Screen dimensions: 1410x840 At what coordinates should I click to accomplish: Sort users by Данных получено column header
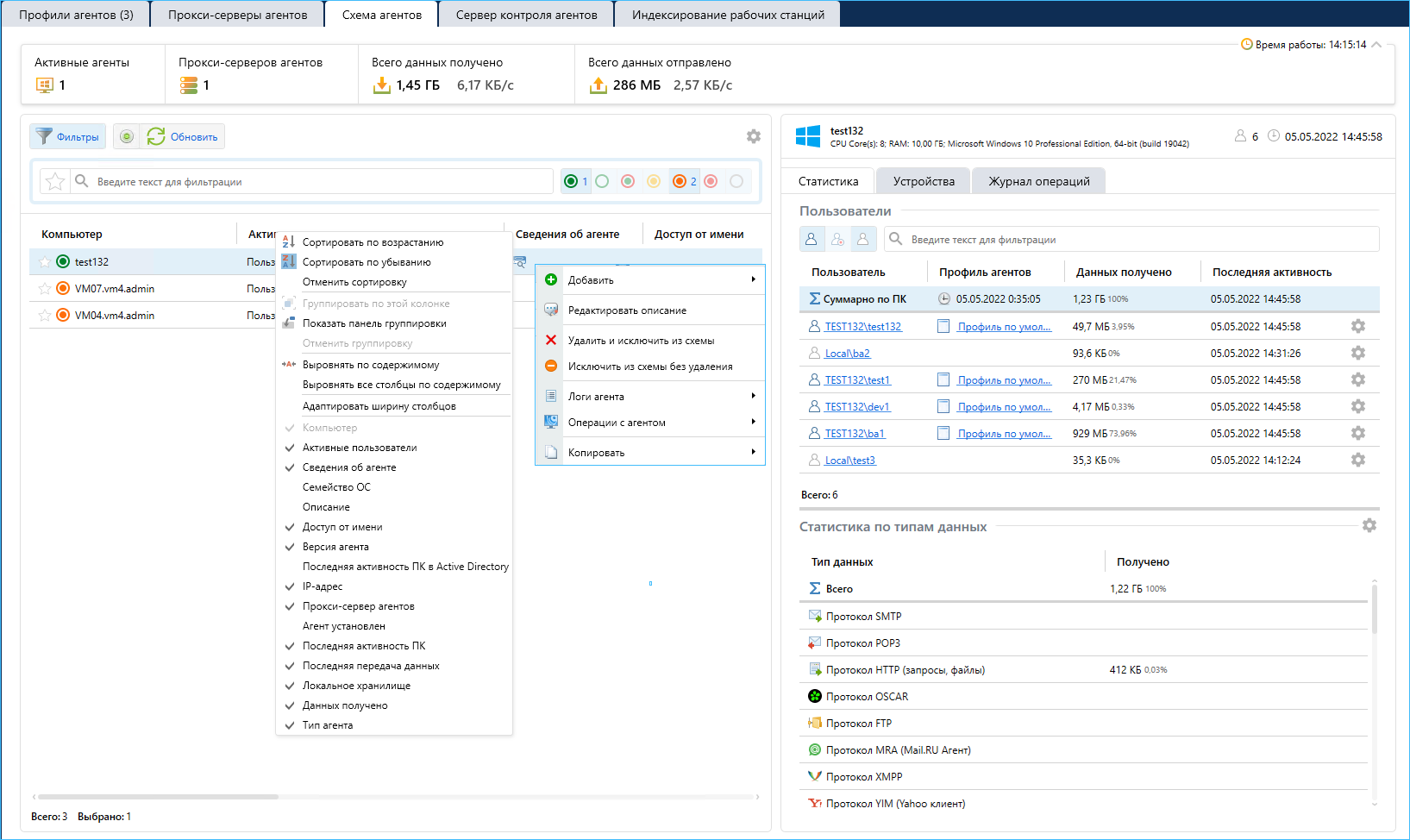click(1124, 272)
